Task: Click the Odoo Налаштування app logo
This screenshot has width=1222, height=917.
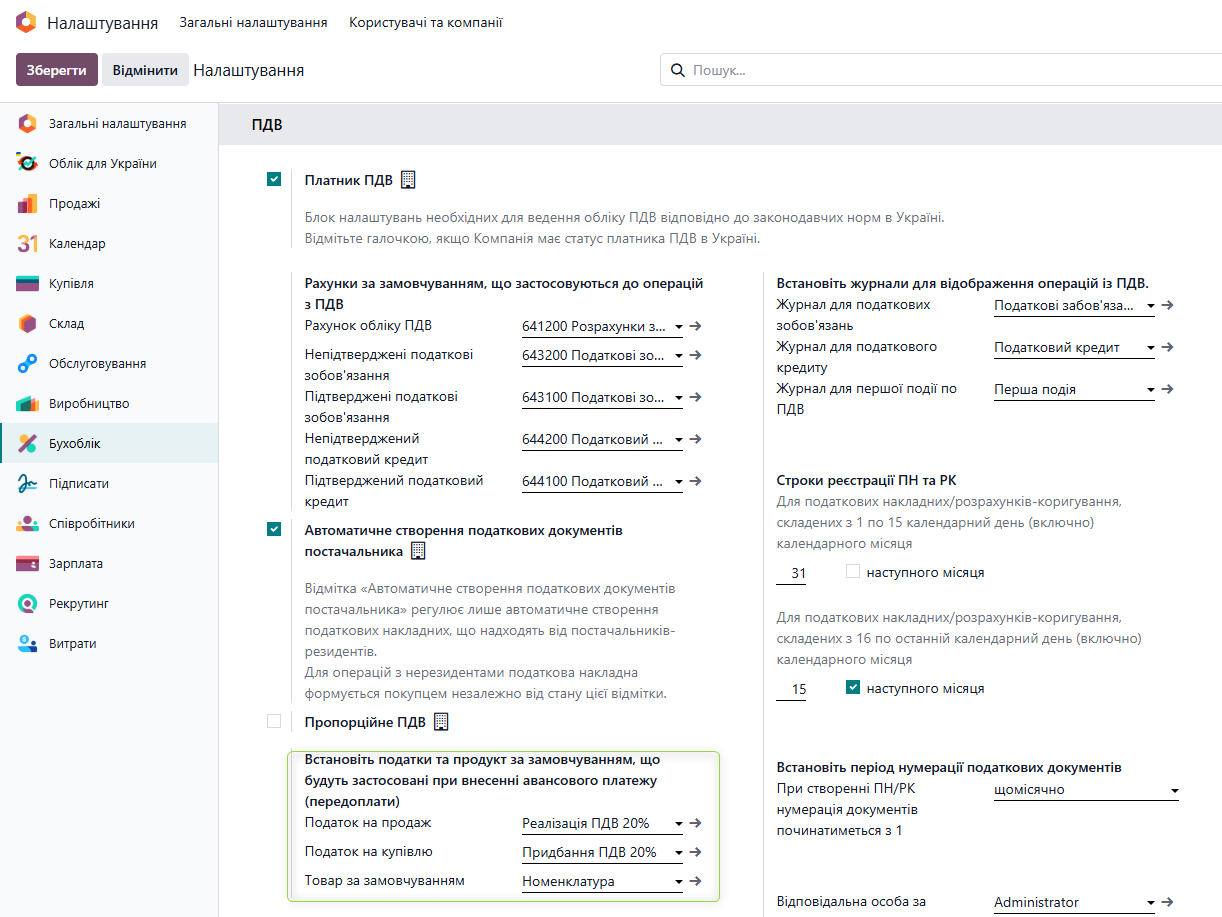Action: (x=26, y=22)
